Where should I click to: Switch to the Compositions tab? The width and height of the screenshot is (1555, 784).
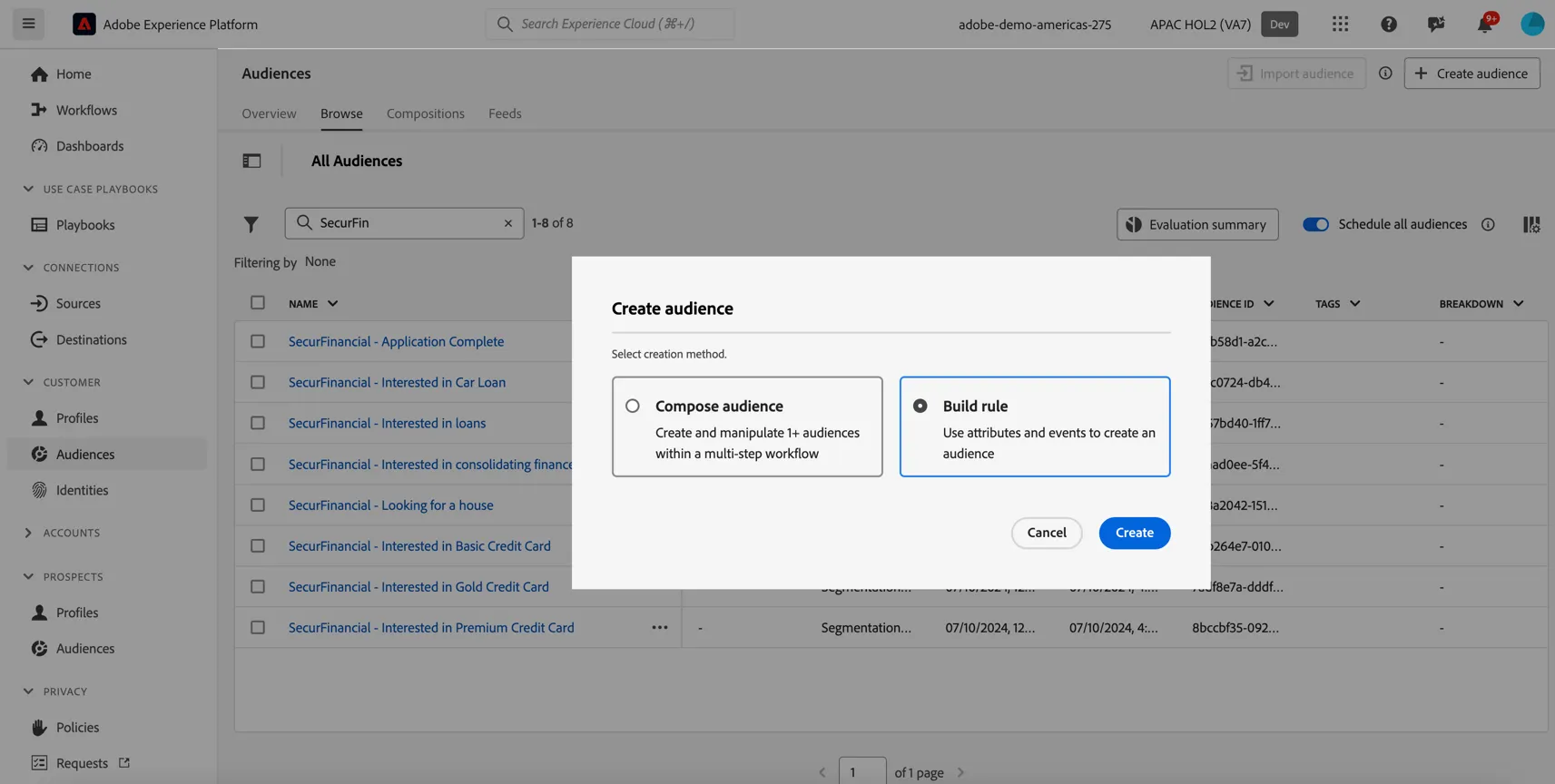[x=426, y=113]
